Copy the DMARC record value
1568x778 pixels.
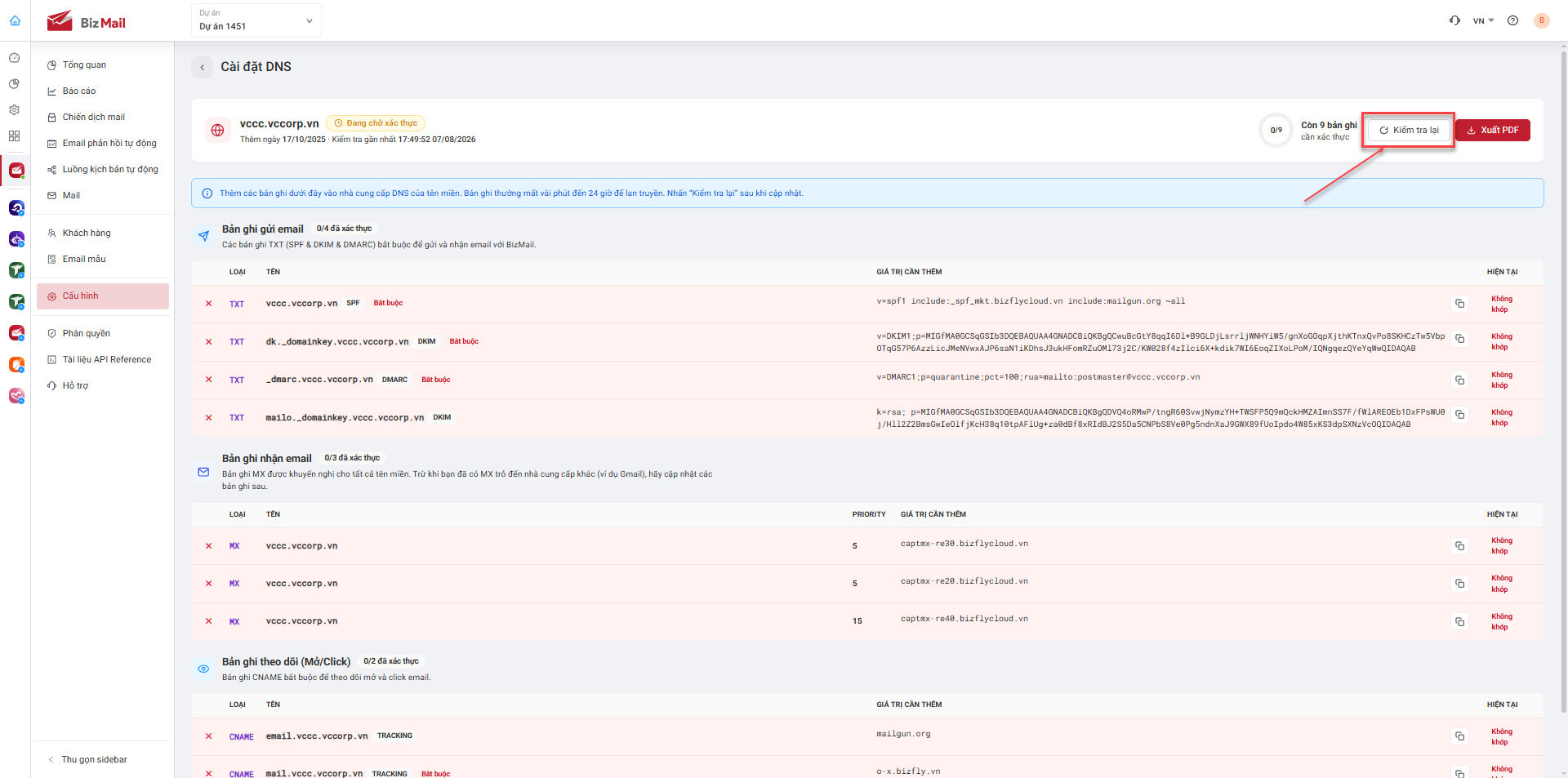click(1459, 380)
